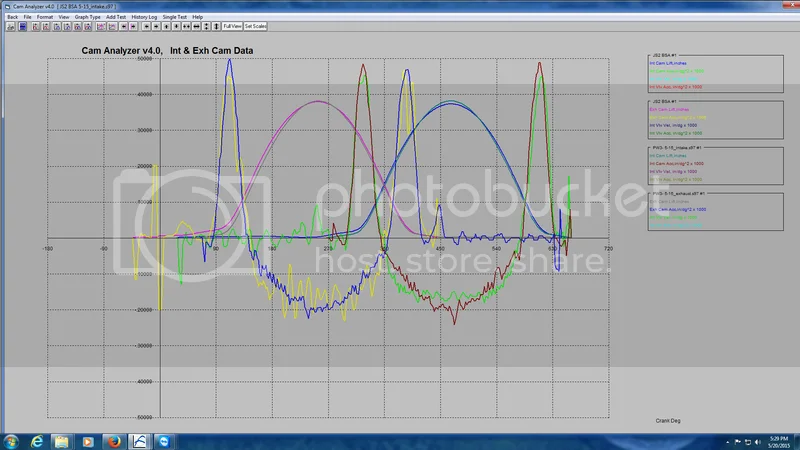Click Back in the menu bar
The width and height of the screenshot is (800, 450).
pyautogui.click(x=12, y=17)
